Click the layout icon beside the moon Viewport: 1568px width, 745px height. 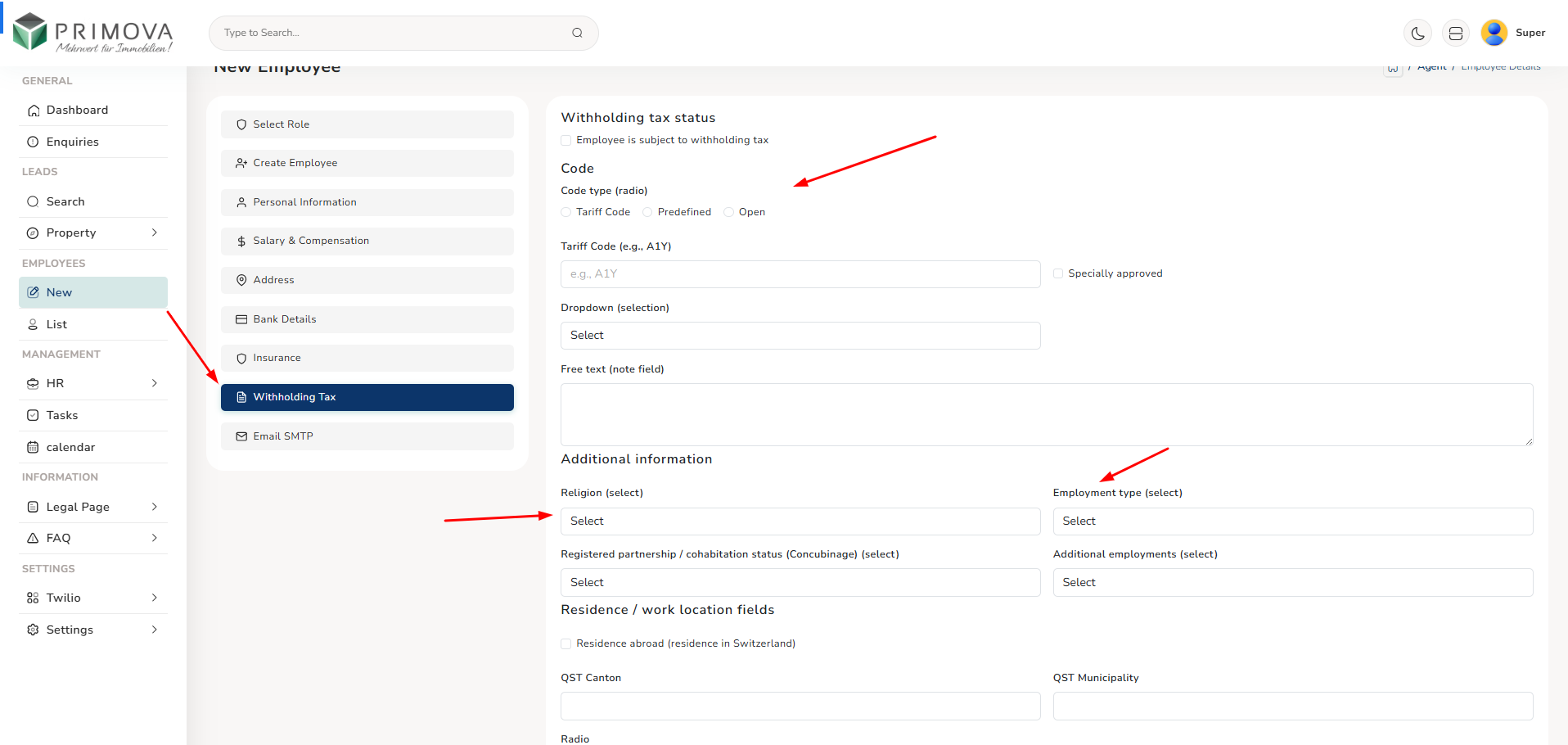pyautogui.click(x=1455, y=34)
